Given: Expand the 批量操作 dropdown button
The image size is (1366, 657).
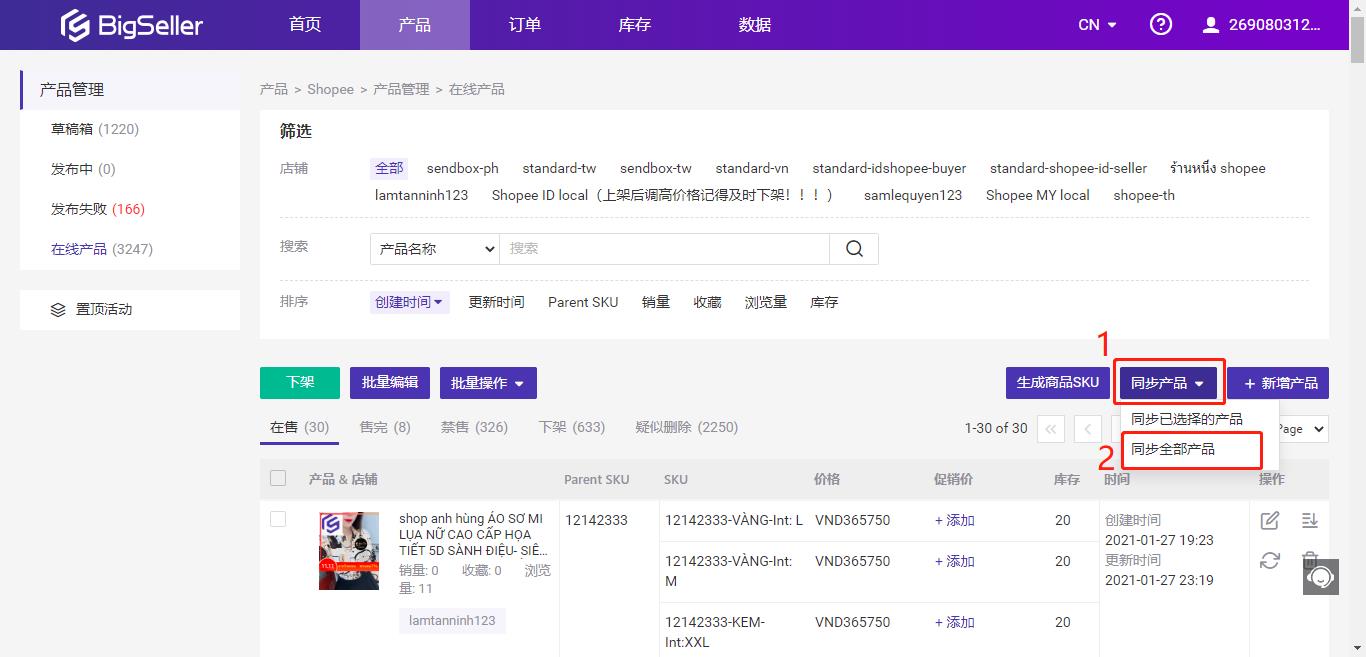Looking at the screenshot, I should [489, 383].
